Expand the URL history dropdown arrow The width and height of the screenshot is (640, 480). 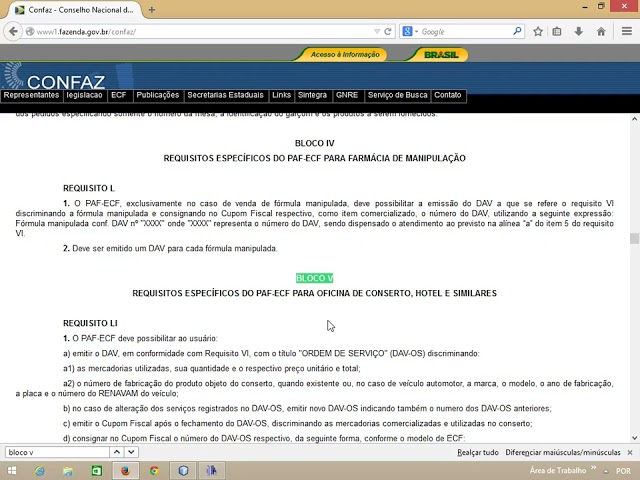click(x=377, y=31)
